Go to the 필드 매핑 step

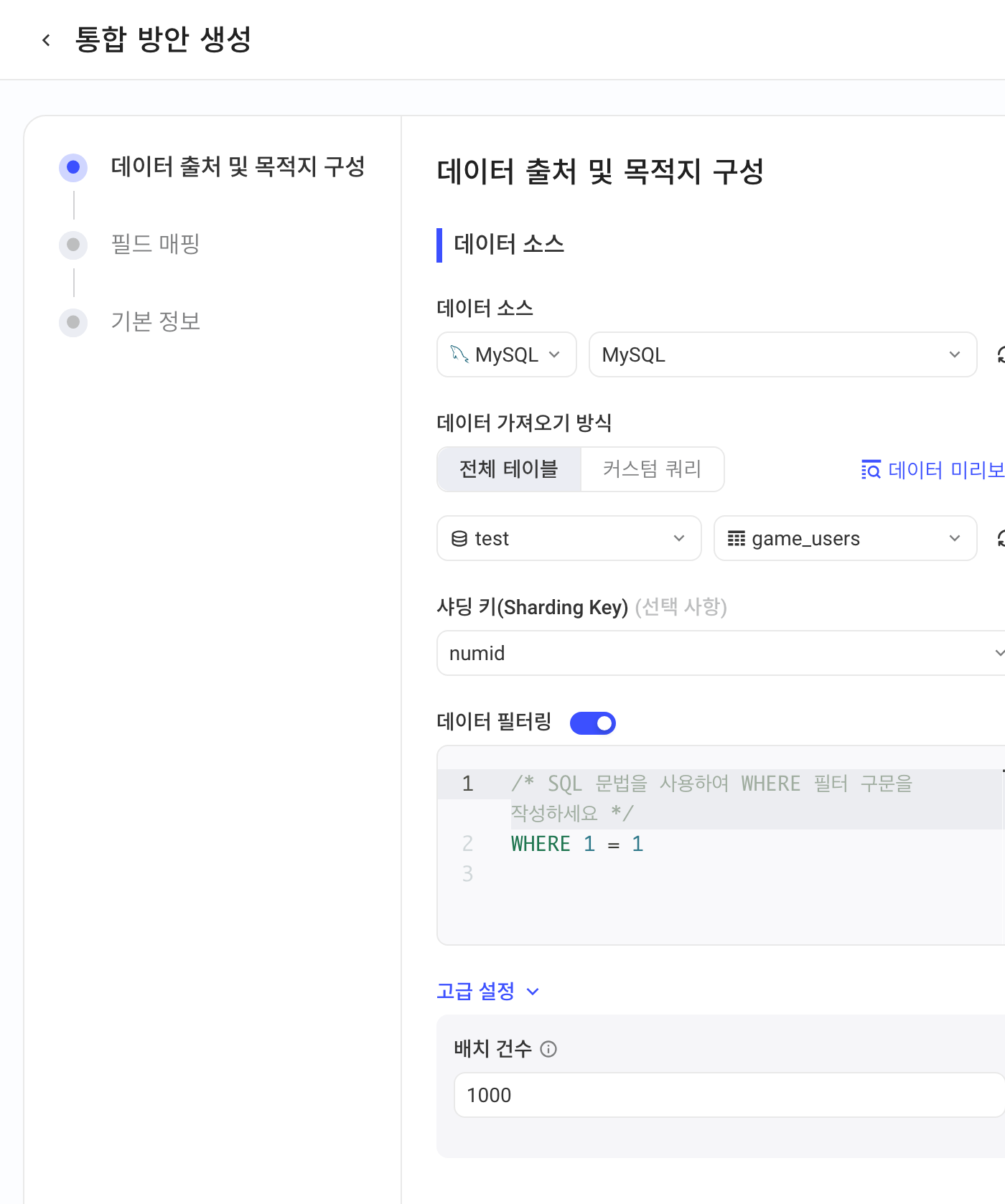point(130,245)
